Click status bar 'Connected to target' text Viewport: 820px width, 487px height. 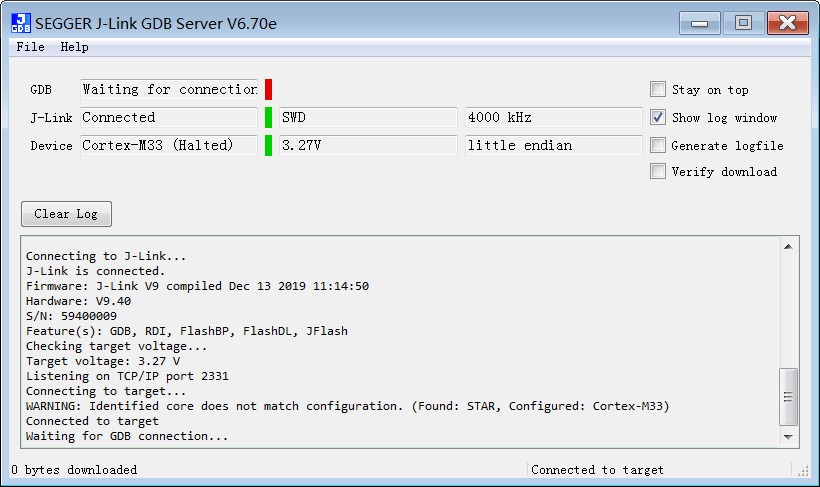[597, 470]
